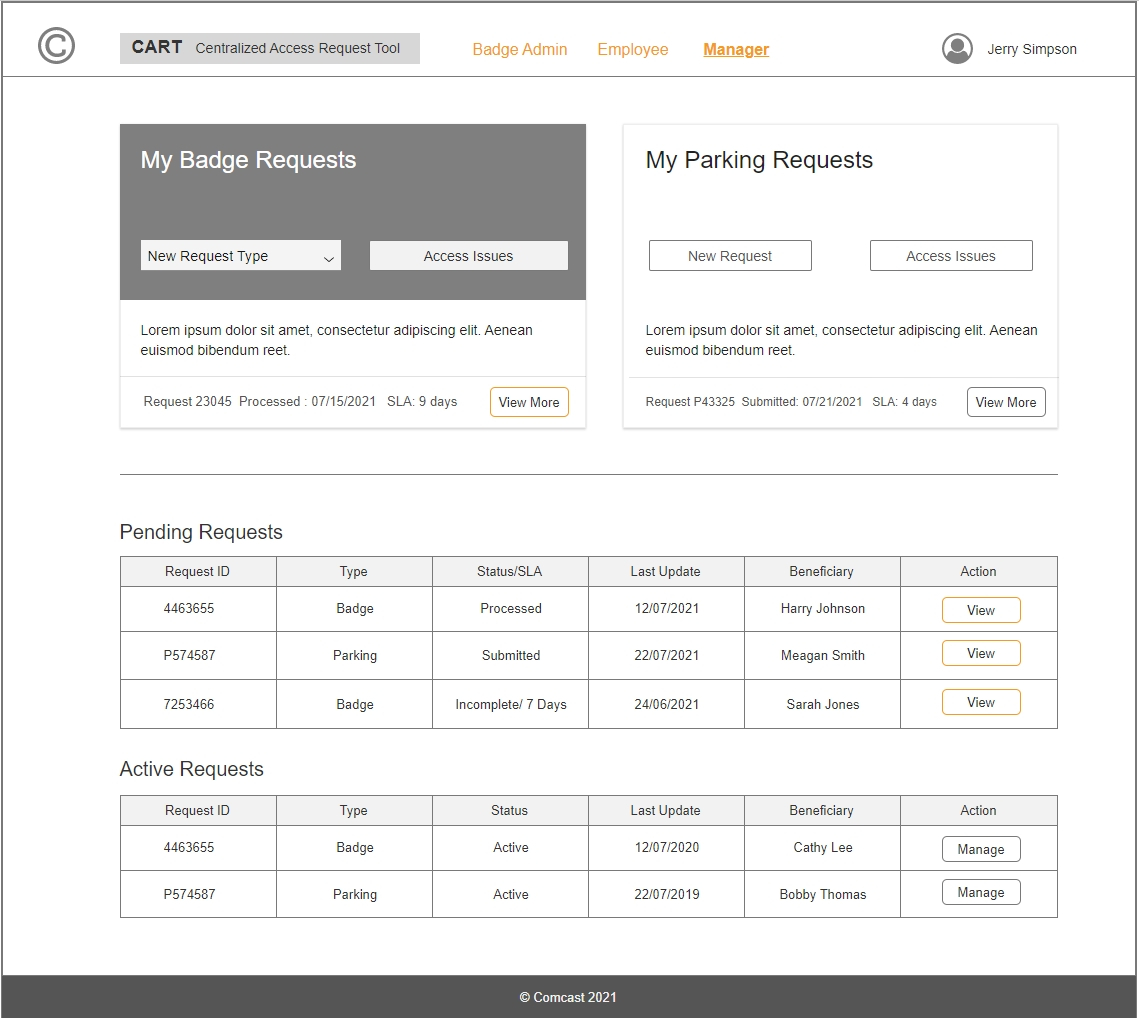View Sarah Jones's incomplete badge request
The width and height of the screenshot is (1139, 1018).
click(x=980, y=702)
